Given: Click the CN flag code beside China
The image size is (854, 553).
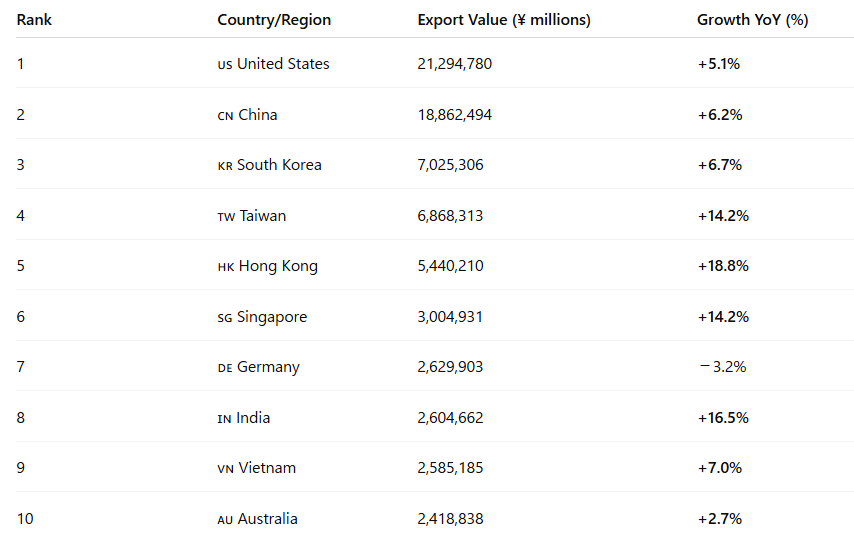Looking at the screenshot, I should [x=225, y=116].
